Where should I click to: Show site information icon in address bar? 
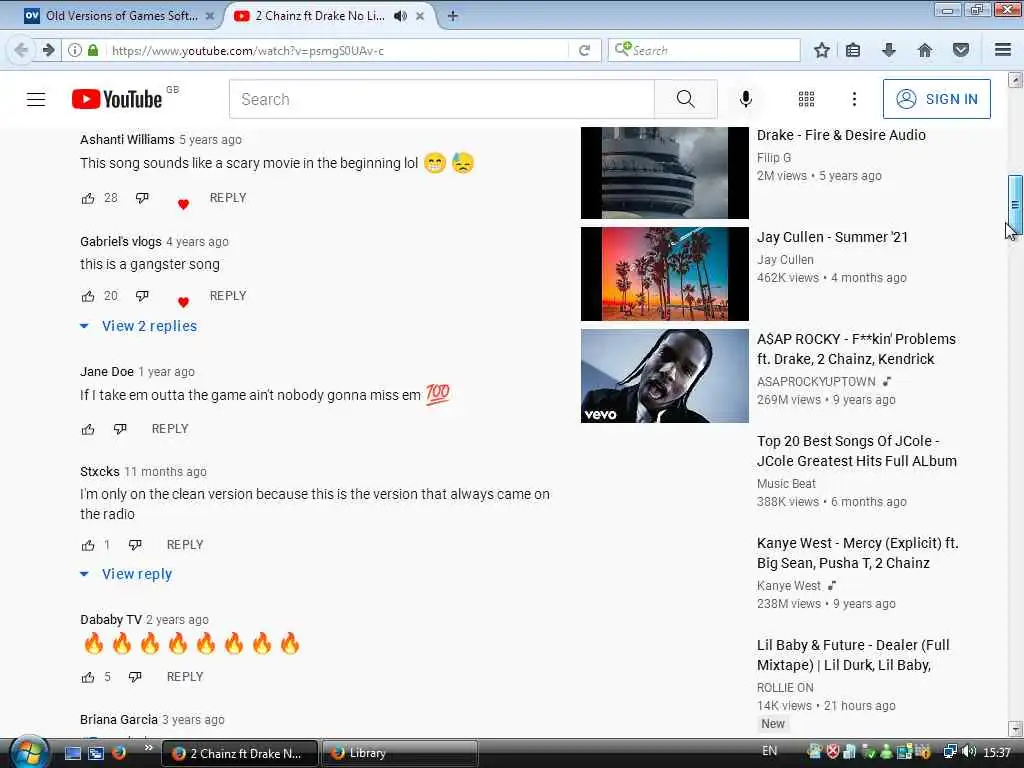[x=75, y=50]
